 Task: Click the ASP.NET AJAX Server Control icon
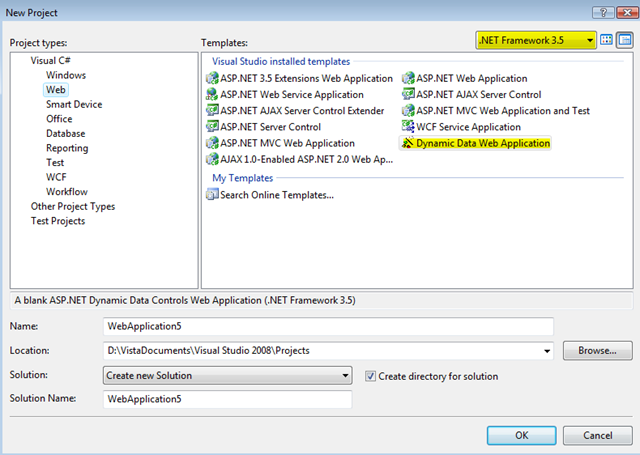tap(408, 94)
